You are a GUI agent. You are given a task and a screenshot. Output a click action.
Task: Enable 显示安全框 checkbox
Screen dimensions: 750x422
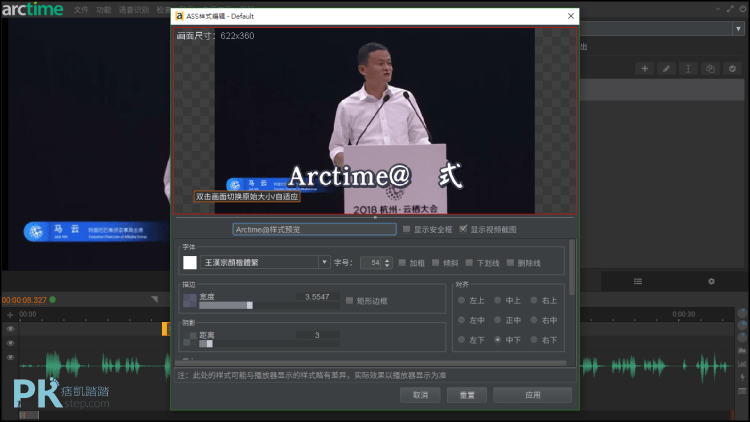[x=407, y=229]
